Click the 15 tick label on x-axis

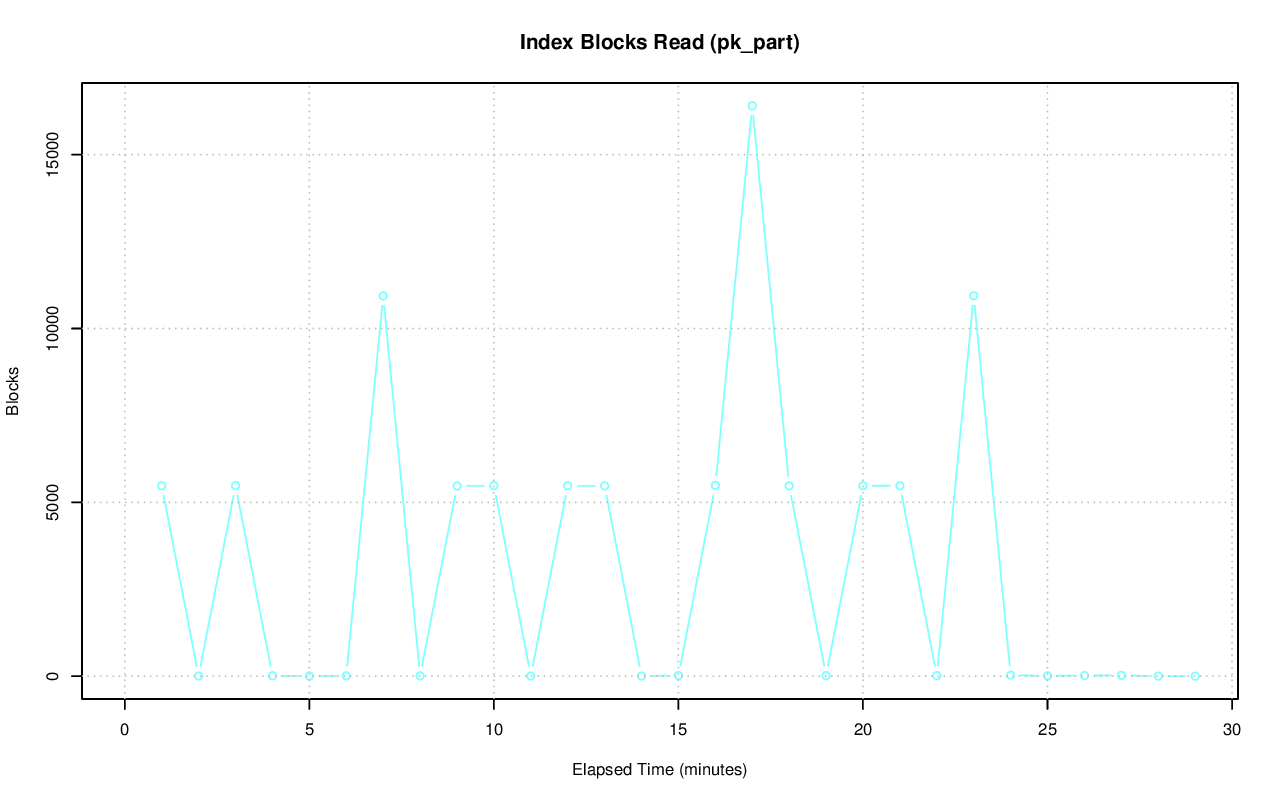678,730
